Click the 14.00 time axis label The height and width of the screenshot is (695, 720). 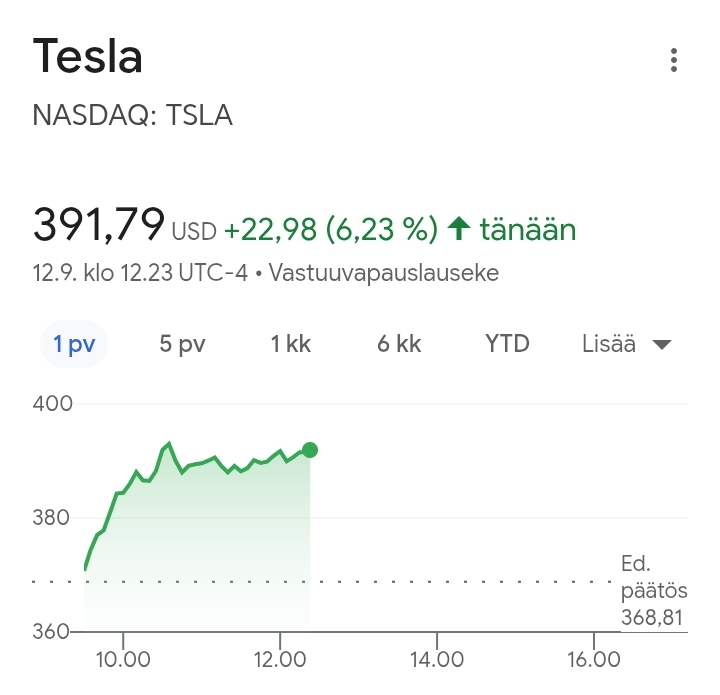[437, 660]
